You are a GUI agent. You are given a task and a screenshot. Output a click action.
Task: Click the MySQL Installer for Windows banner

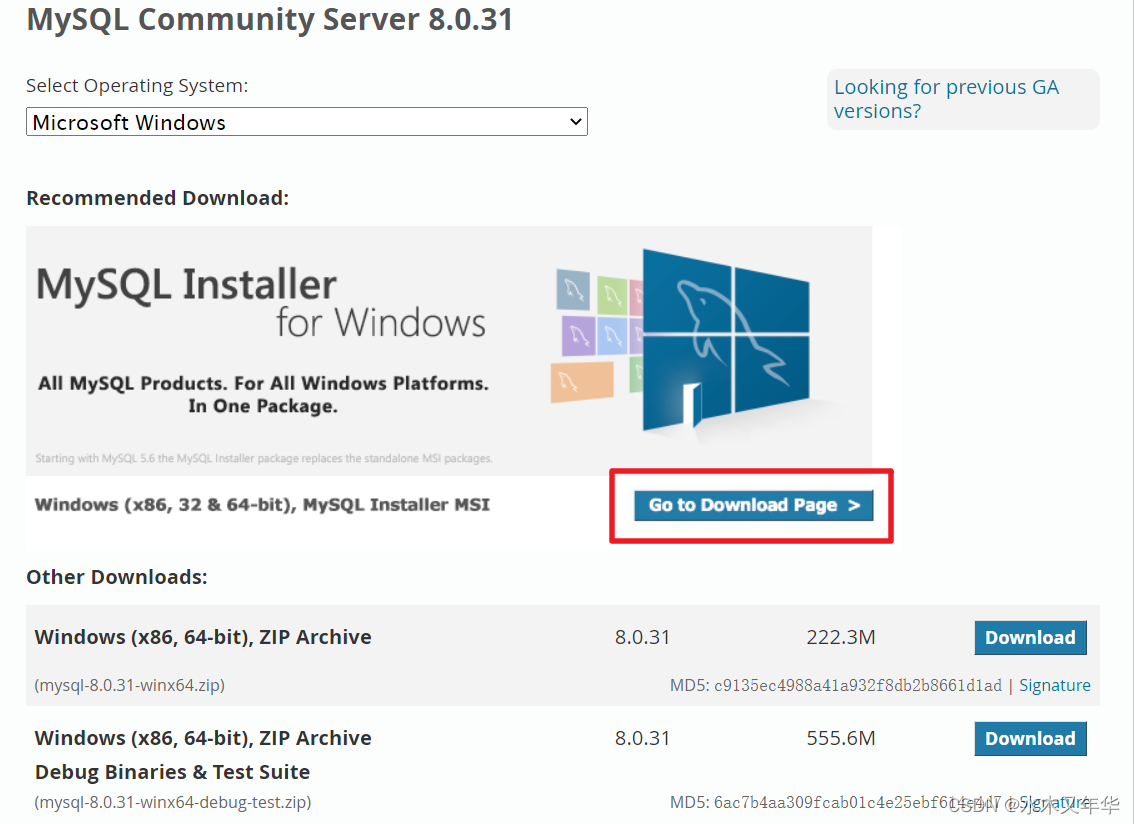449,350
